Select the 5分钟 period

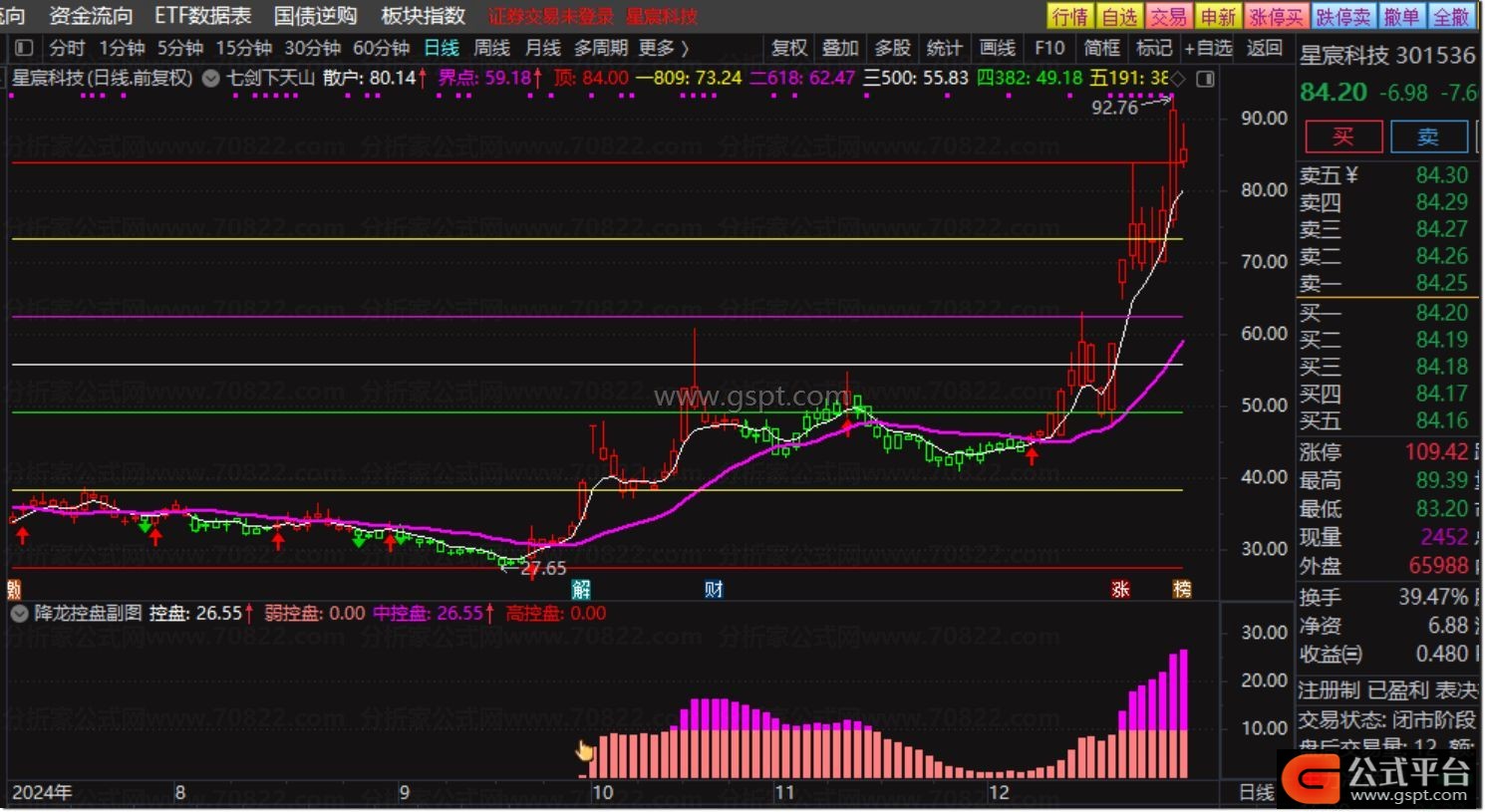pos(179,48)
